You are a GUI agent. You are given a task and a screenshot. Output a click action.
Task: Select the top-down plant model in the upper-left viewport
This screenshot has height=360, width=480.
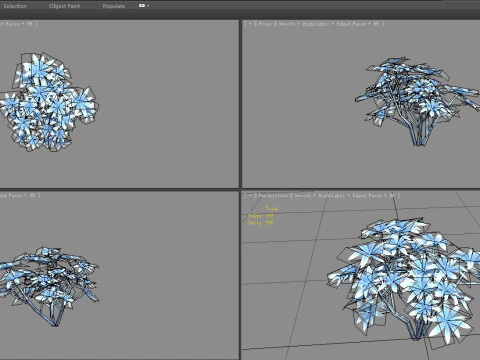(49, 102)
